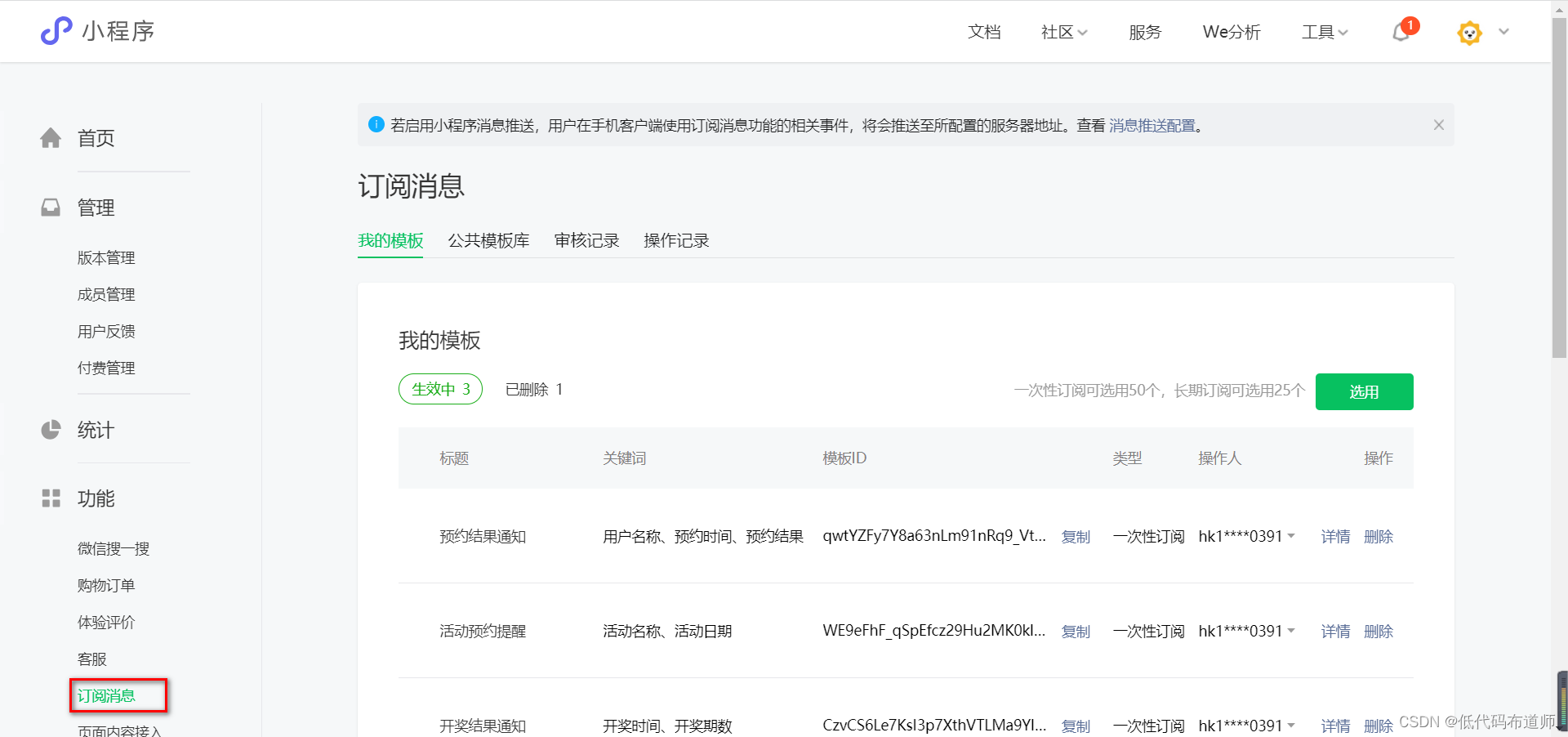
Task: Open 详情 for 开奖结果通知
Action: pyautogui.click(x=1335, y=726)
